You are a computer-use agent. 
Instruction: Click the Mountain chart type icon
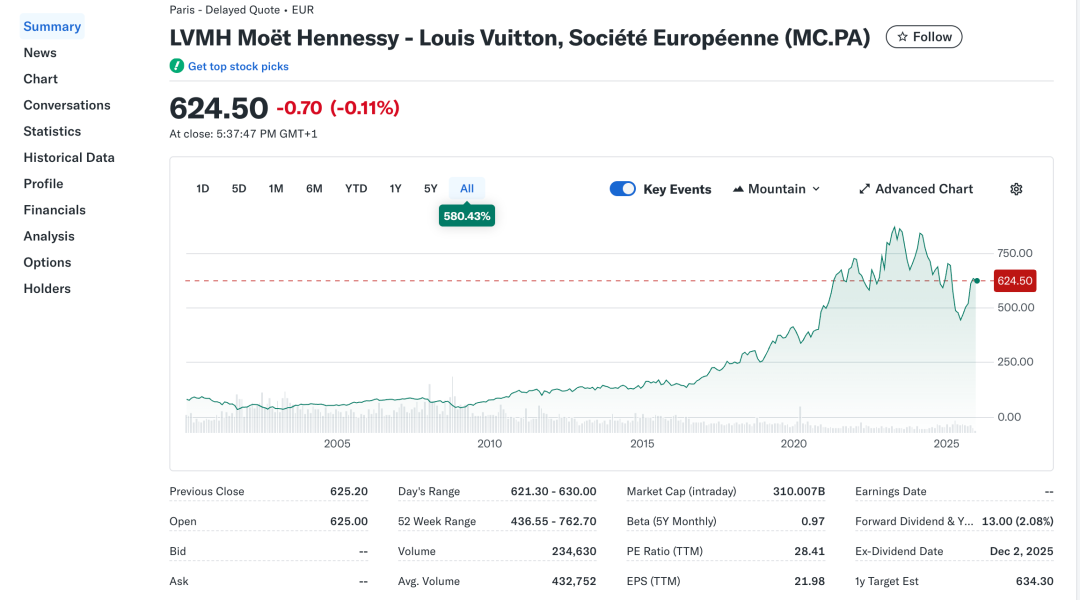click(739, 189)
